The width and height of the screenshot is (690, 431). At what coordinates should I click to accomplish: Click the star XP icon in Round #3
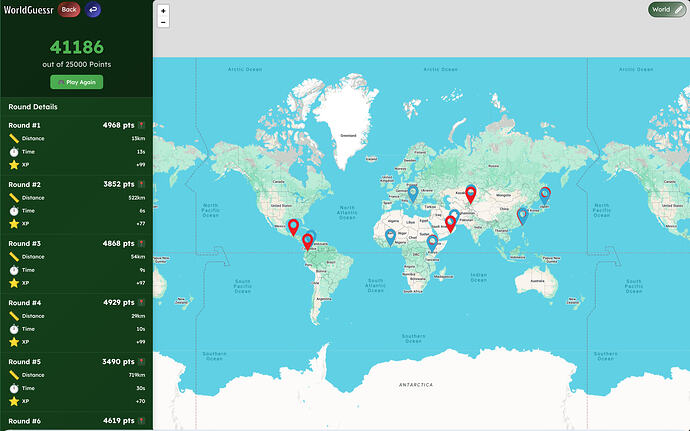coord(14,283)
